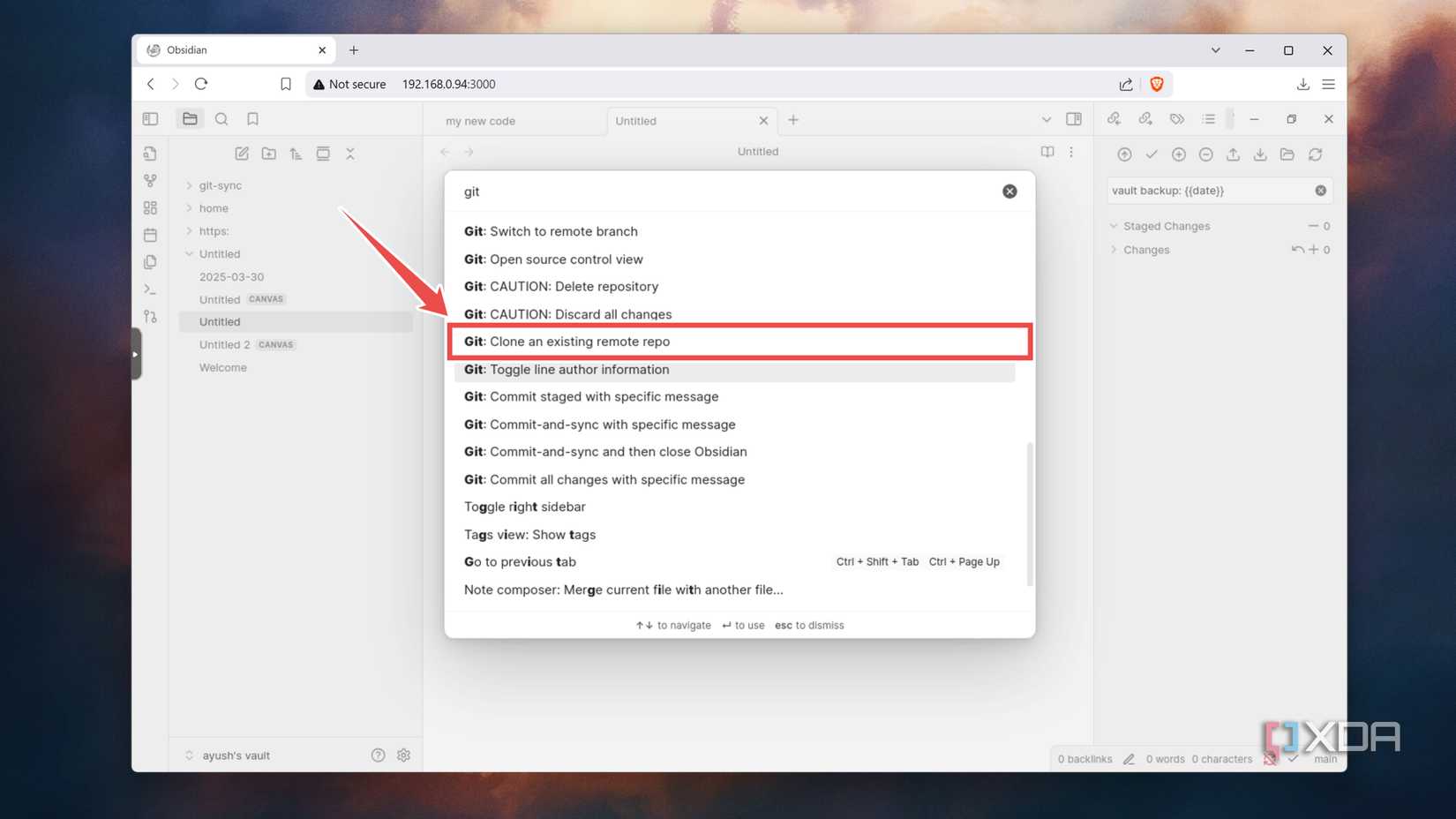Viewport: 1456px width, 819px height.
Task: Collapse the Staged Changes section
Action: [x=1166, y=226]
